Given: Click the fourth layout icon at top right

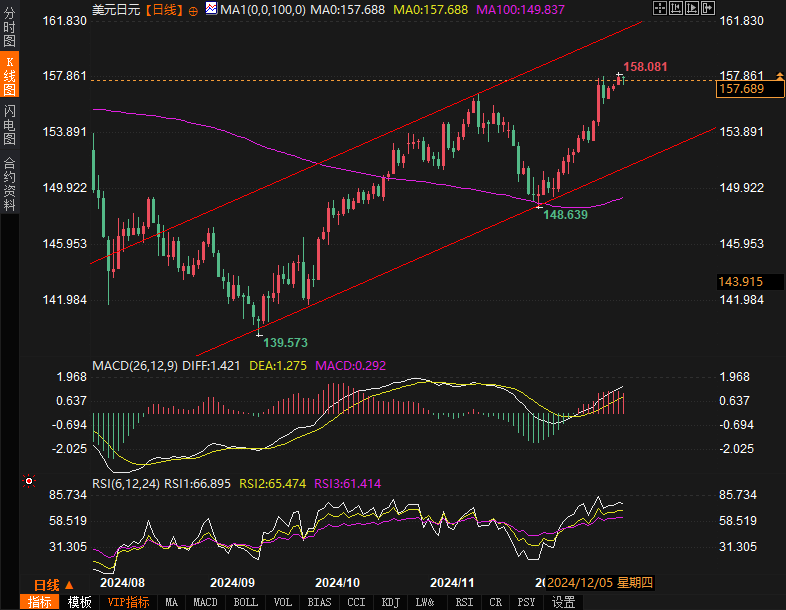Looking at the screenshot, I should (x=709, y=8).
